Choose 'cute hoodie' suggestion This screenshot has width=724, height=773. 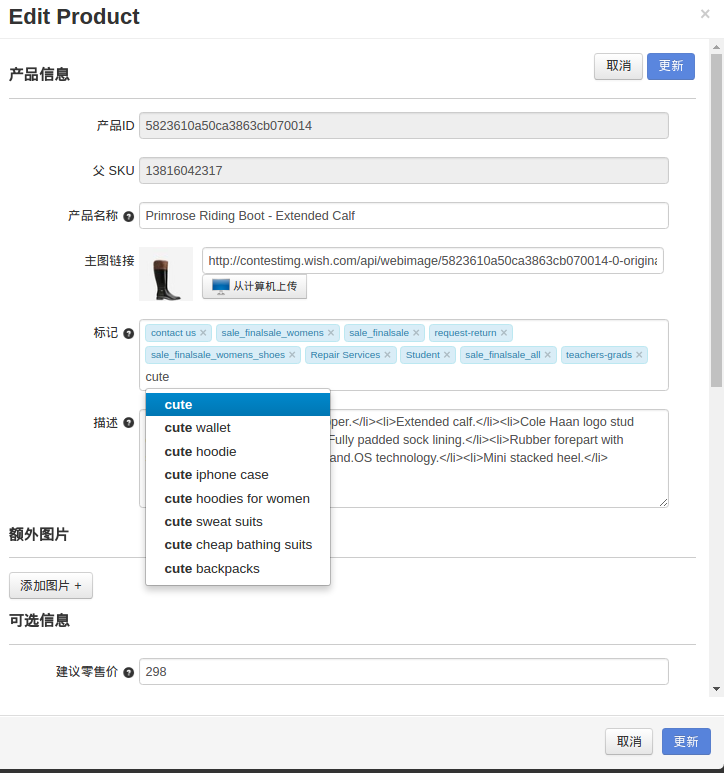[x=200, y=451]
